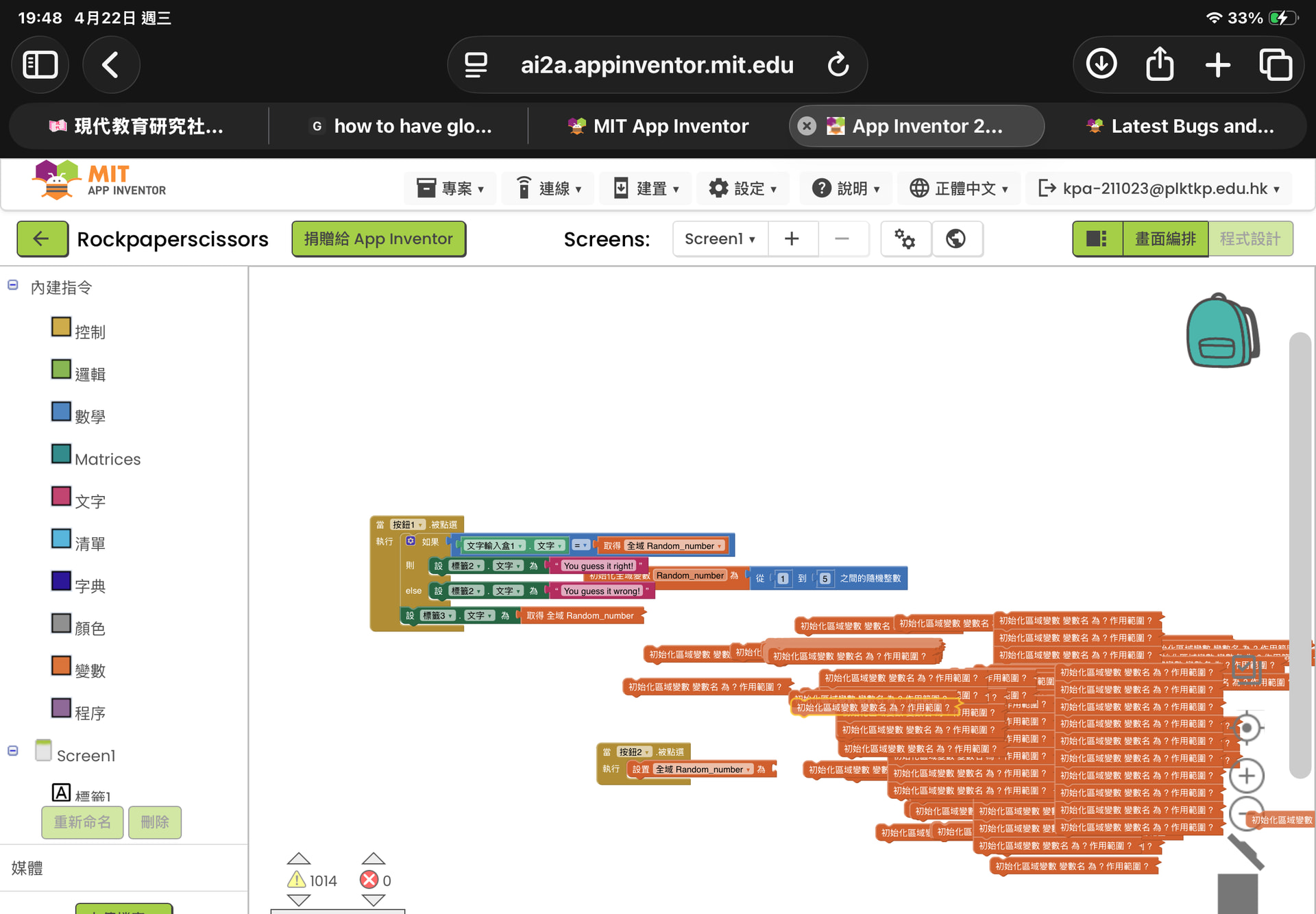Toggle the panel layout view button
This screenshot has width=1316, height=914.
coord(1097,238)
